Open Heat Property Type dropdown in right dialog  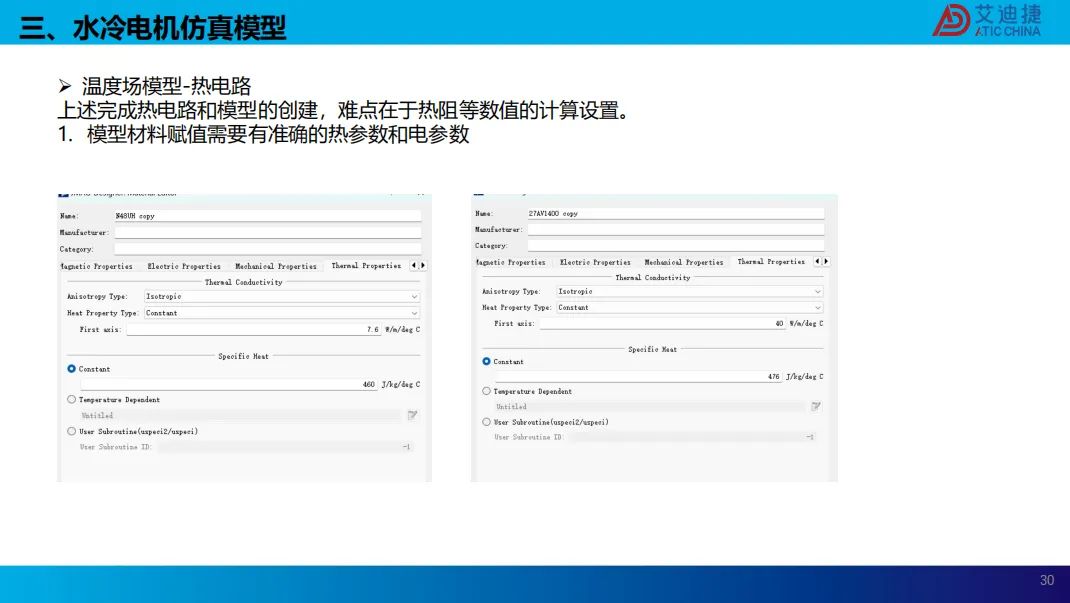689,308
